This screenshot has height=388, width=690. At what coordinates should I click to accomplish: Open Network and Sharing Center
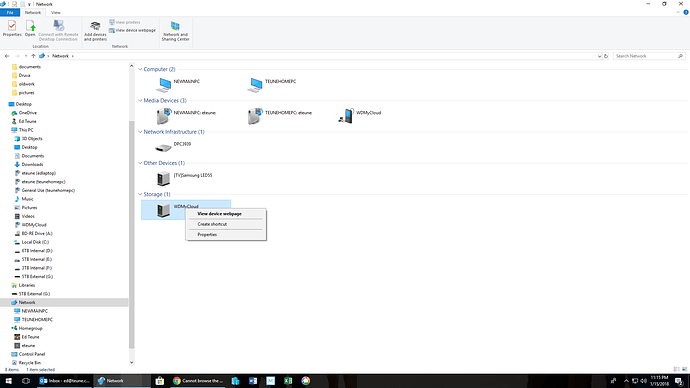click(x=175, y=31)
